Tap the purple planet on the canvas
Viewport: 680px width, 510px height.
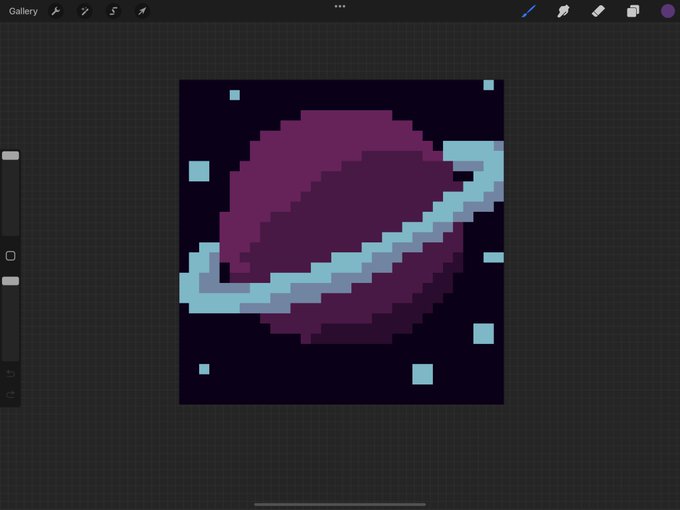(343, 226)
